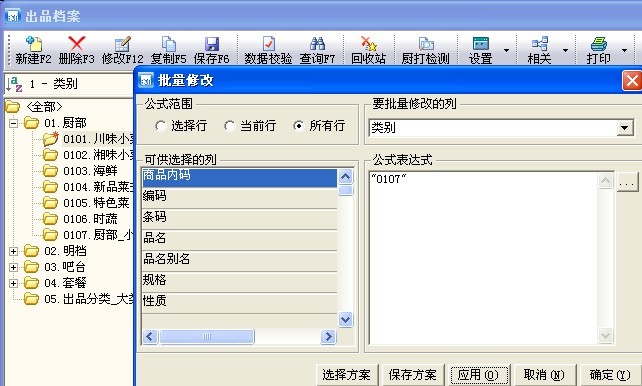Select 品名 in the column list
This screenshot has height=386, width=642.
point(240,238)
